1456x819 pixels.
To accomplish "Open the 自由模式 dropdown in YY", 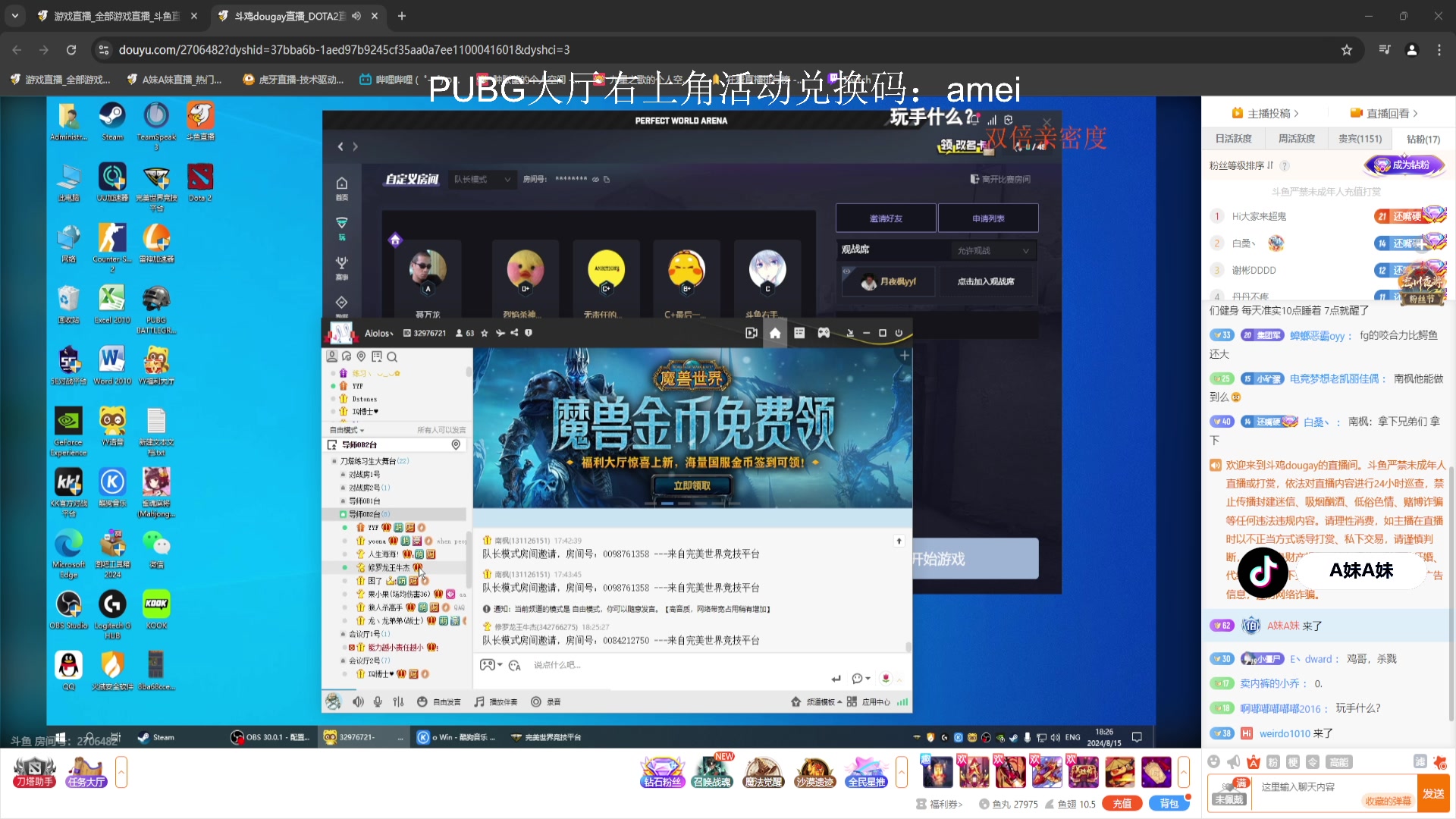I will tap(347, 430).
